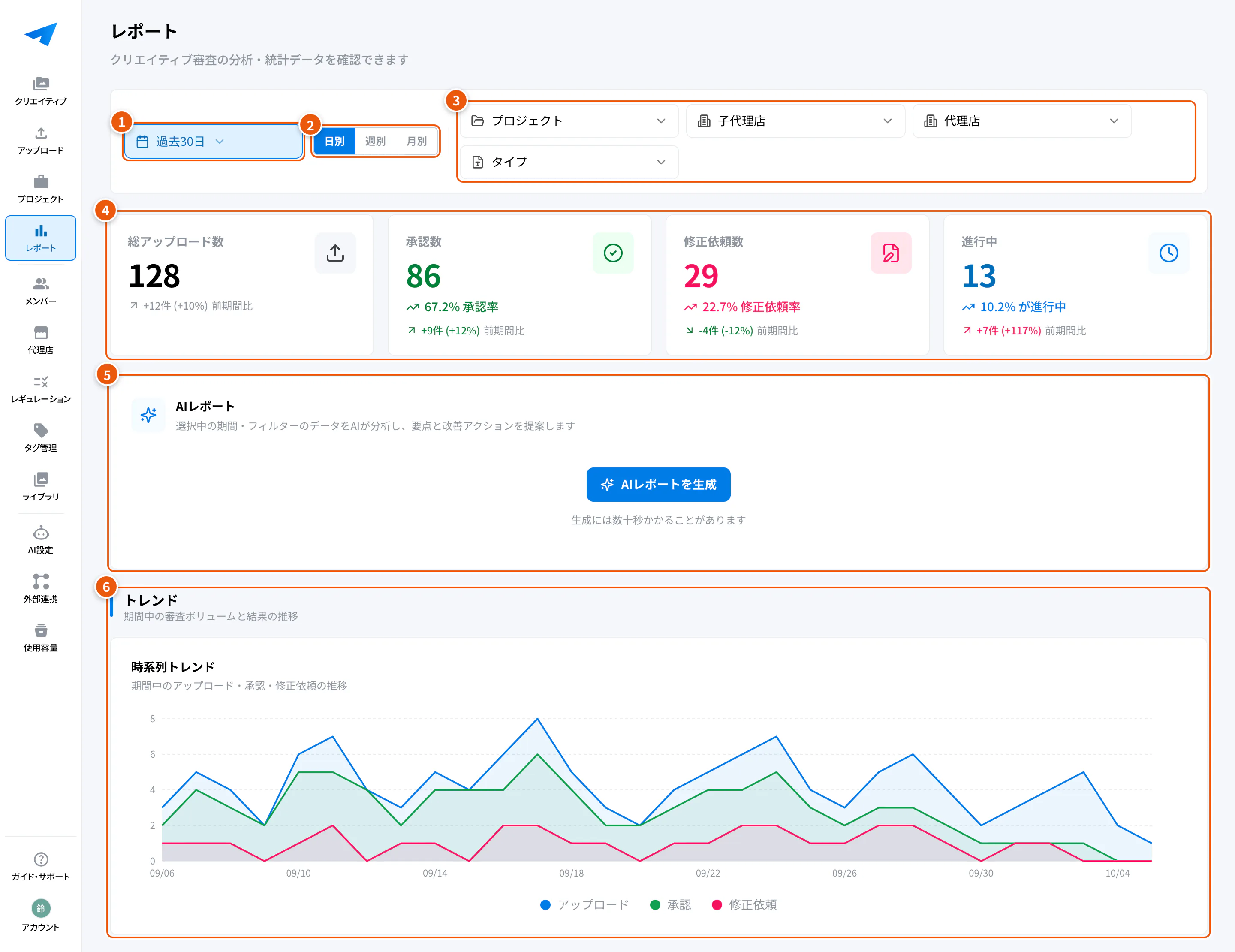Click the pink document icon on 修正依頼数 card
1235x952 pixels.
pyautogui.click(x=891, y=253)
